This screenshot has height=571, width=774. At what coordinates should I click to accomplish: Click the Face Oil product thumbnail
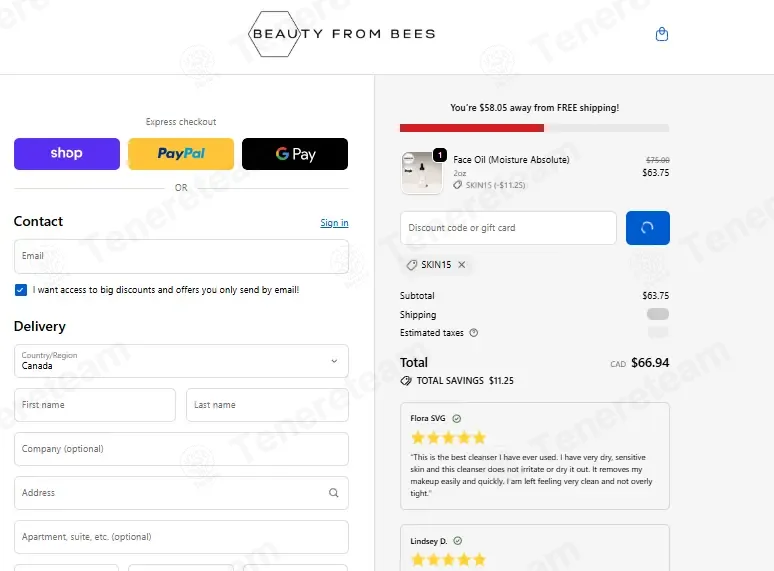click(x=422, y=173)
